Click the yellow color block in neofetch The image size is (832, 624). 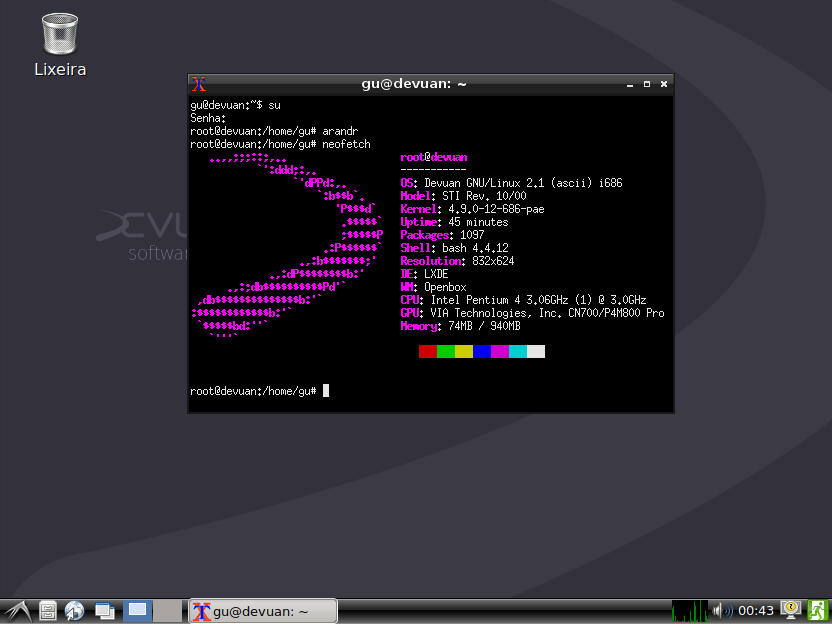pos(464,351)
